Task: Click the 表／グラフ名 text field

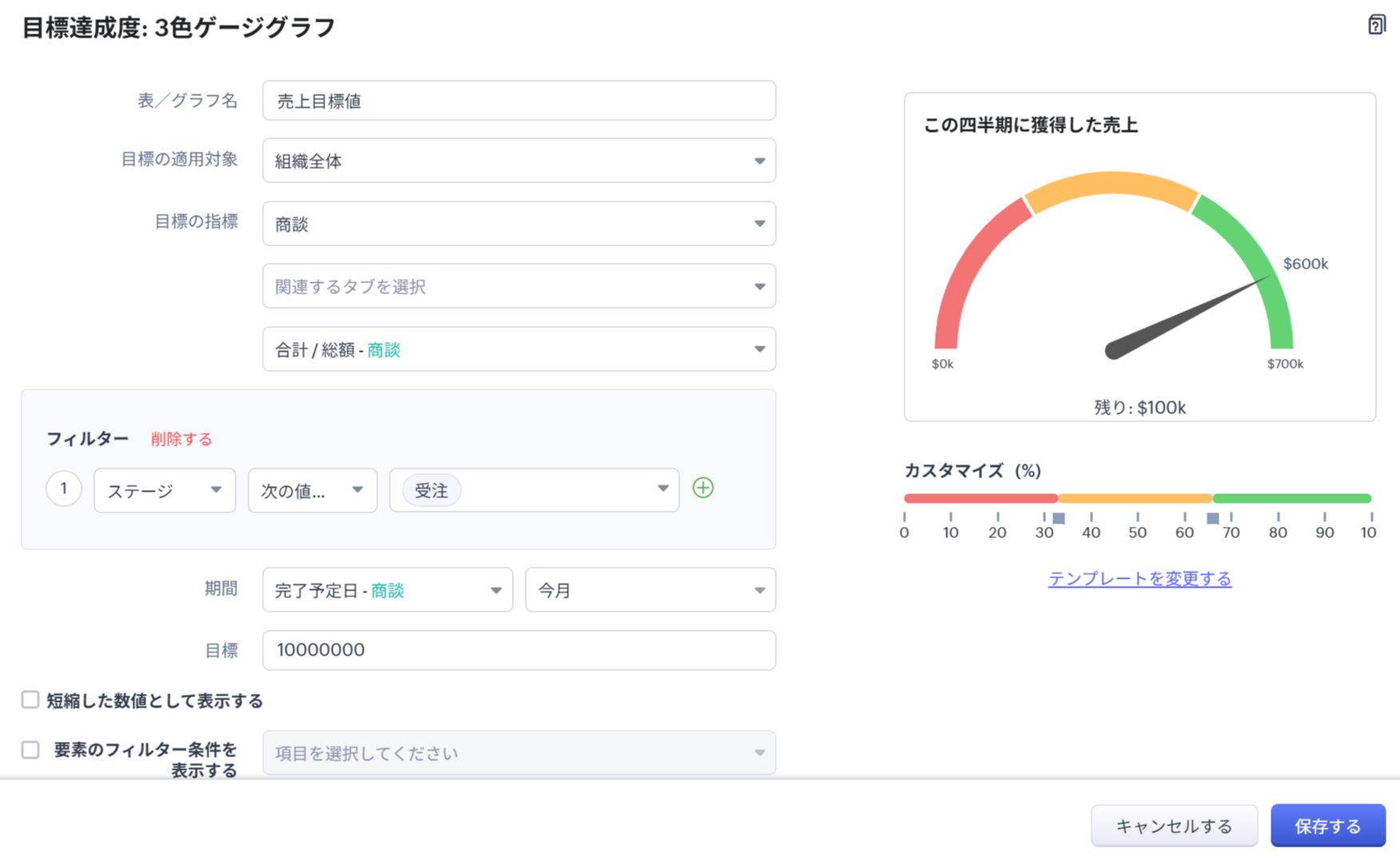Action: click(519, 101)
